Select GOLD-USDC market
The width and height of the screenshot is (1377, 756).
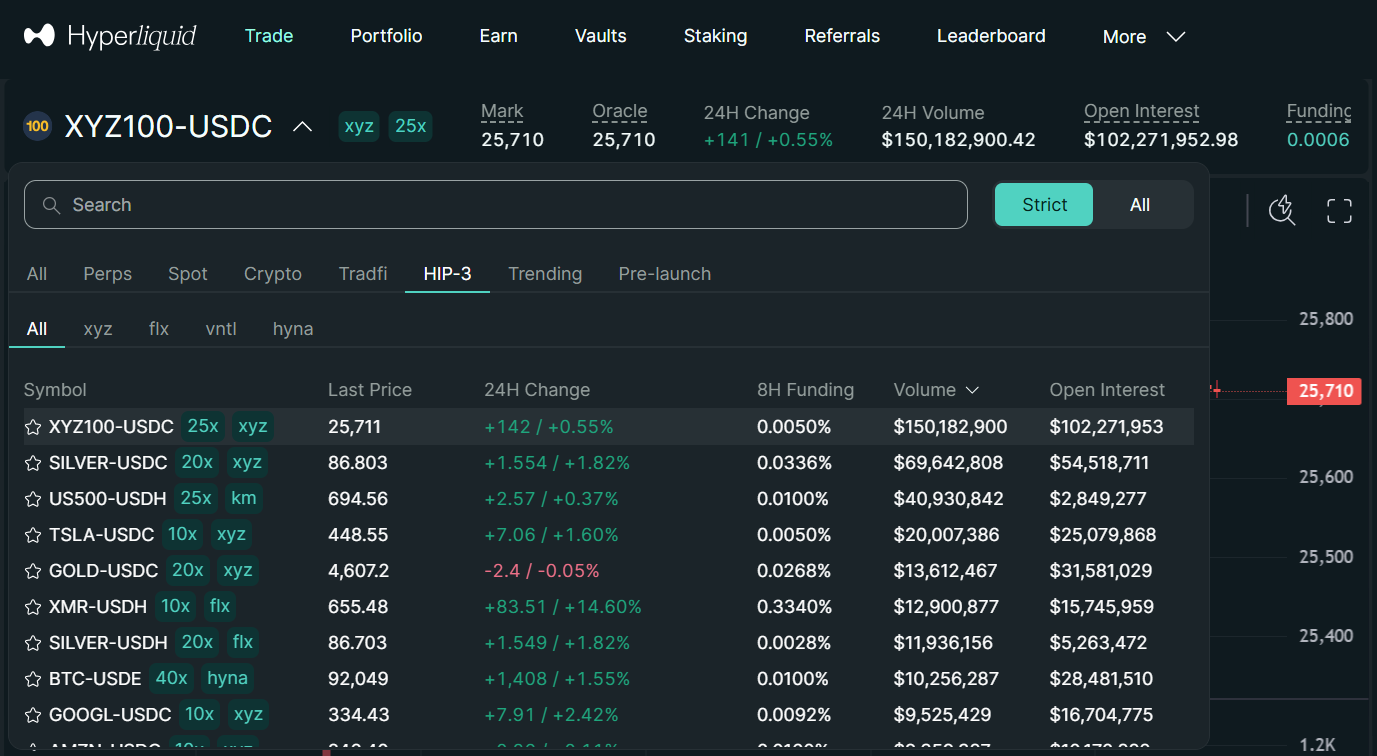pyautogui.click(x=608, y=571)
